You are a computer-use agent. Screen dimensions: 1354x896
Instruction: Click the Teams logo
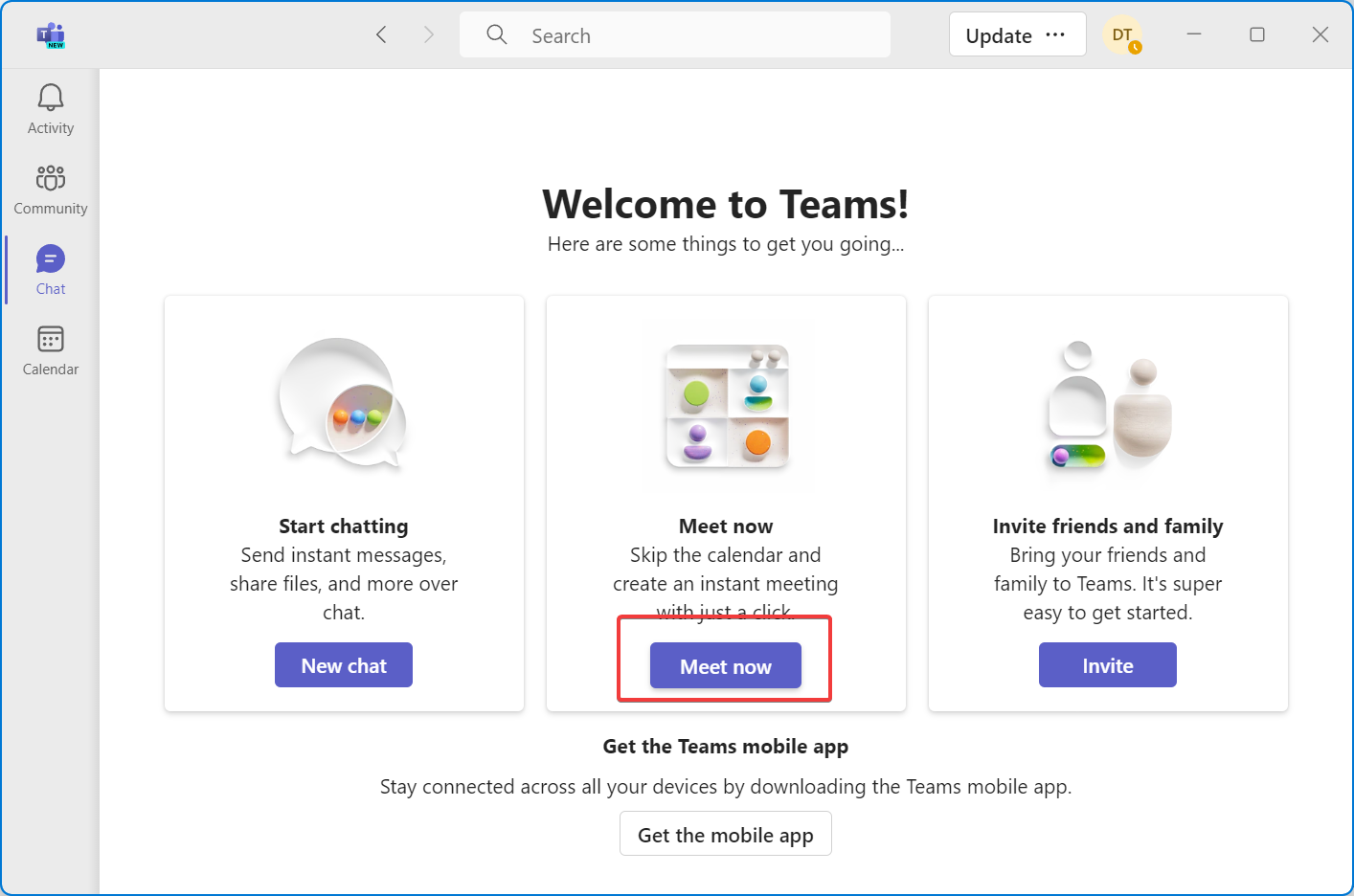pyautogui.click(x=49, y=34)
